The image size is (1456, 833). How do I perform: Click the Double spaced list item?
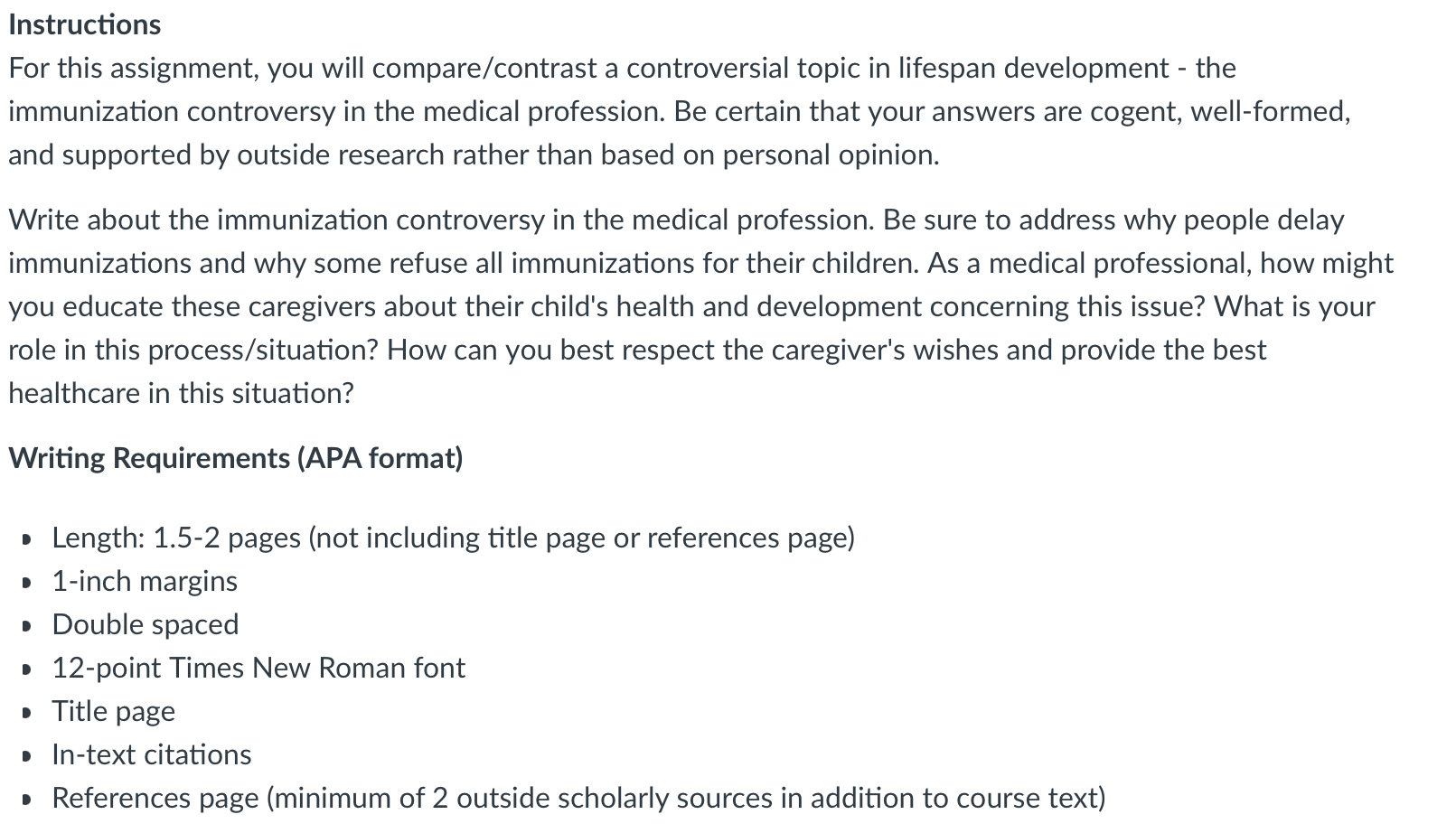[x=146, y=624]
